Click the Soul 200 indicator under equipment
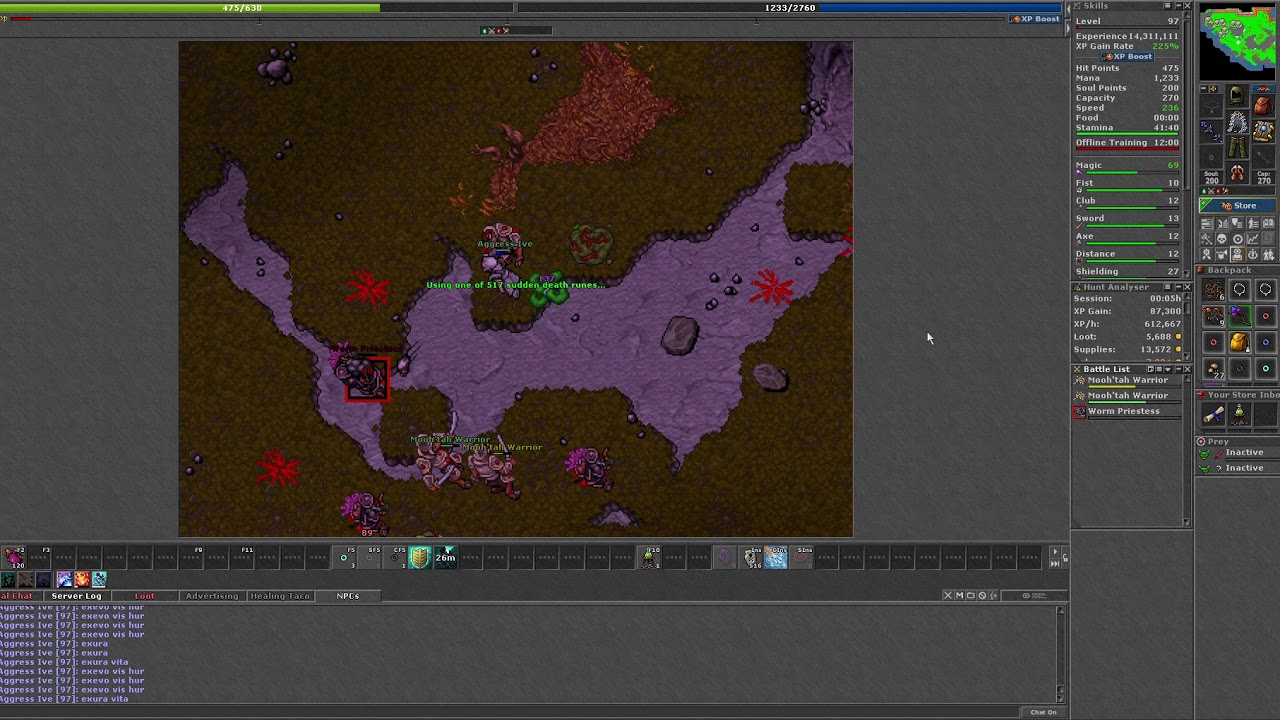Image resolution: width=1280 pixels, height=720 pixels. pyautogui.click(x=1212, y=177)
